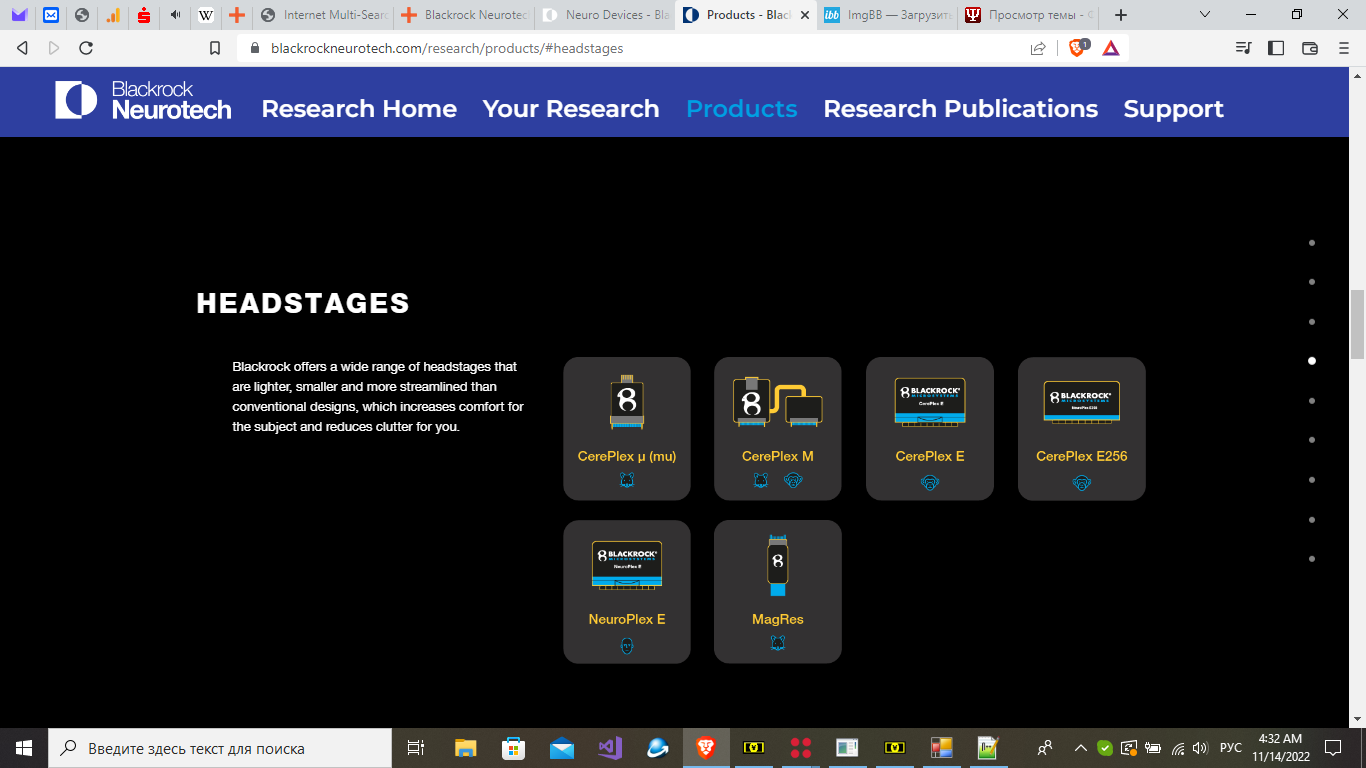Open File Explorer from the taskbar

(x=466, y=748)
